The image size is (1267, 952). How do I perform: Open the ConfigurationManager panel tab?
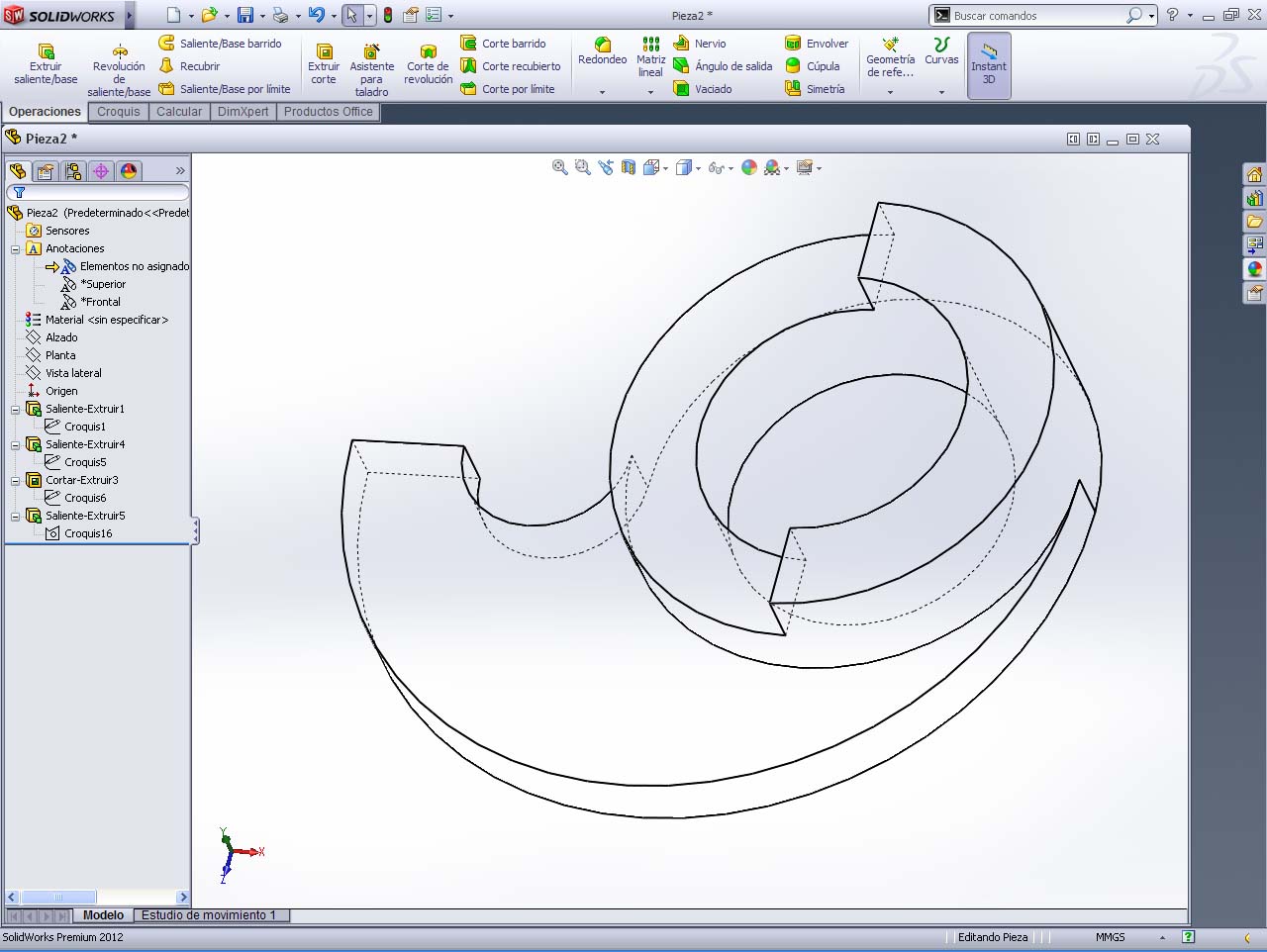[73, 171]
